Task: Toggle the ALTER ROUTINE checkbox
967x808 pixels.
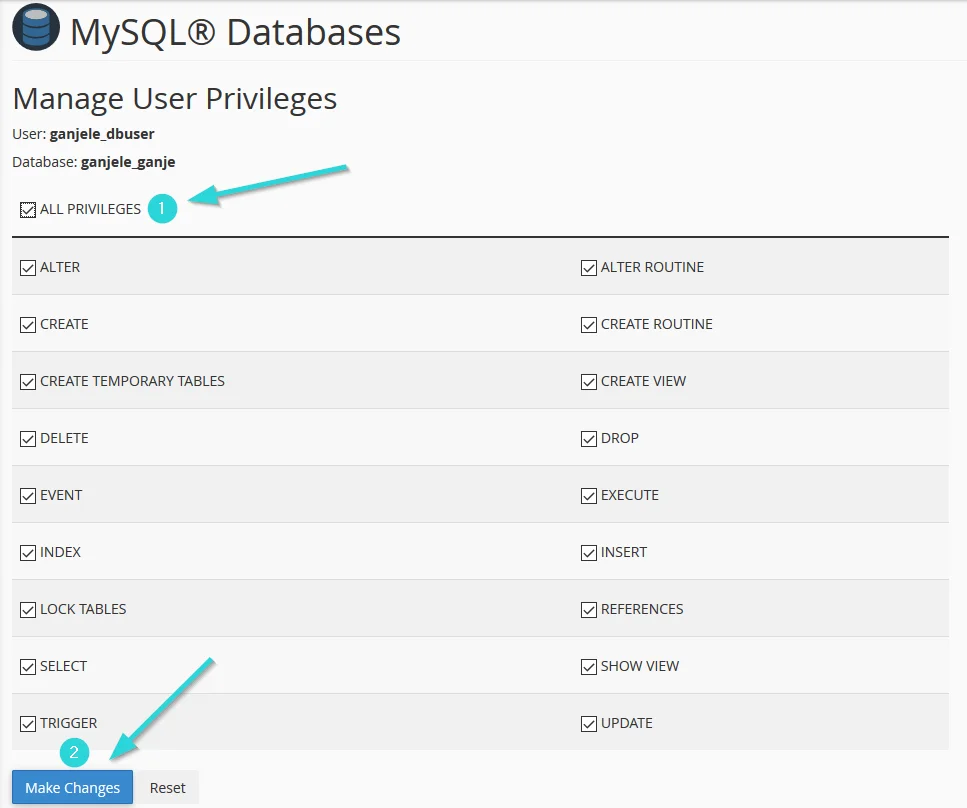Action: [589, 268]
